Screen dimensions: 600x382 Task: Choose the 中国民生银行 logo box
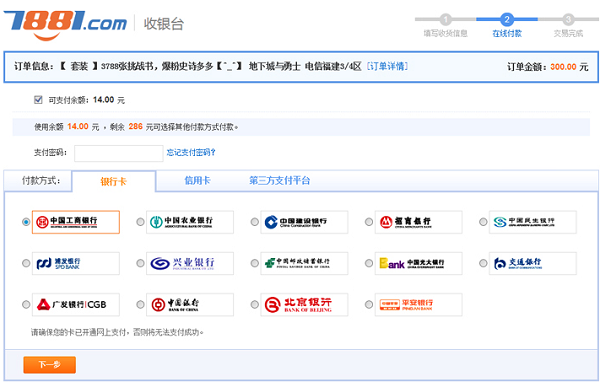pyautogui.click(x=533, y=222)
